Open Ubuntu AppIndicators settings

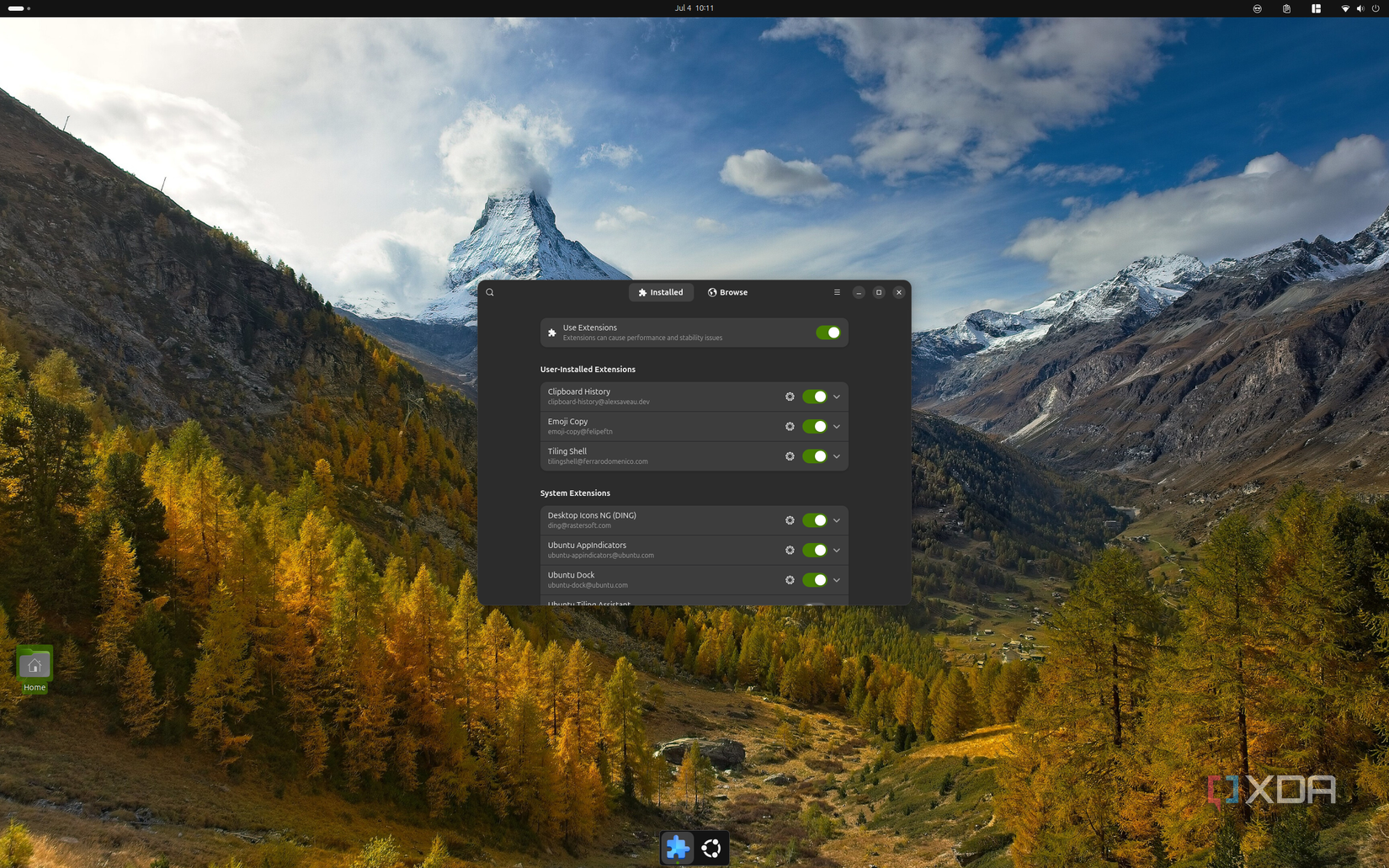(790, 550)
